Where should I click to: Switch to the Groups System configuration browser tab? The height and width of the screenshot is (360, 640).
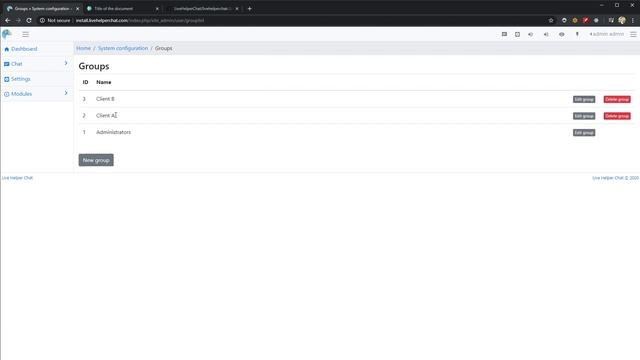[x=42, y=9]
